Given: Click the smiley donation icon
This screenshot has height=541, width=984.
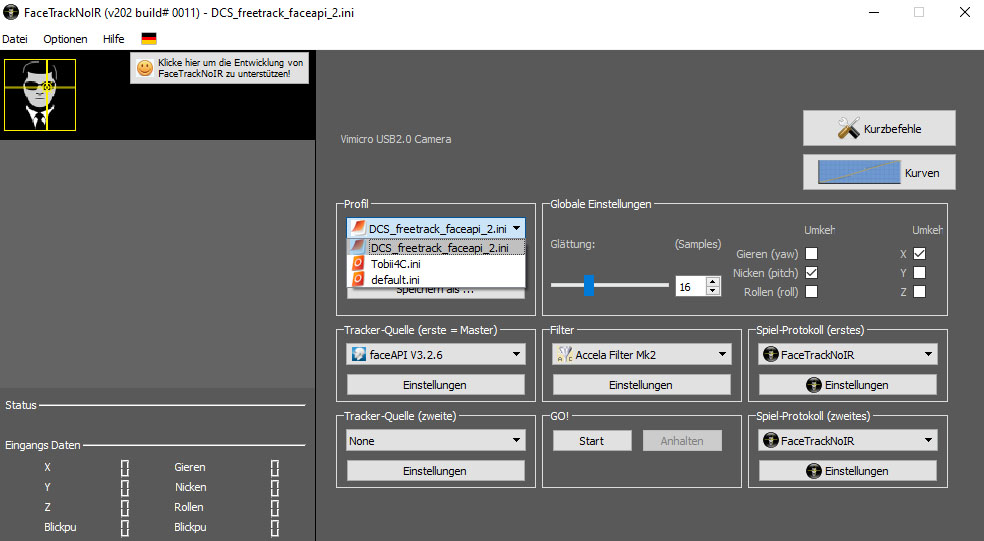Looking at the screenshot, I should click(x=145, y=68).
